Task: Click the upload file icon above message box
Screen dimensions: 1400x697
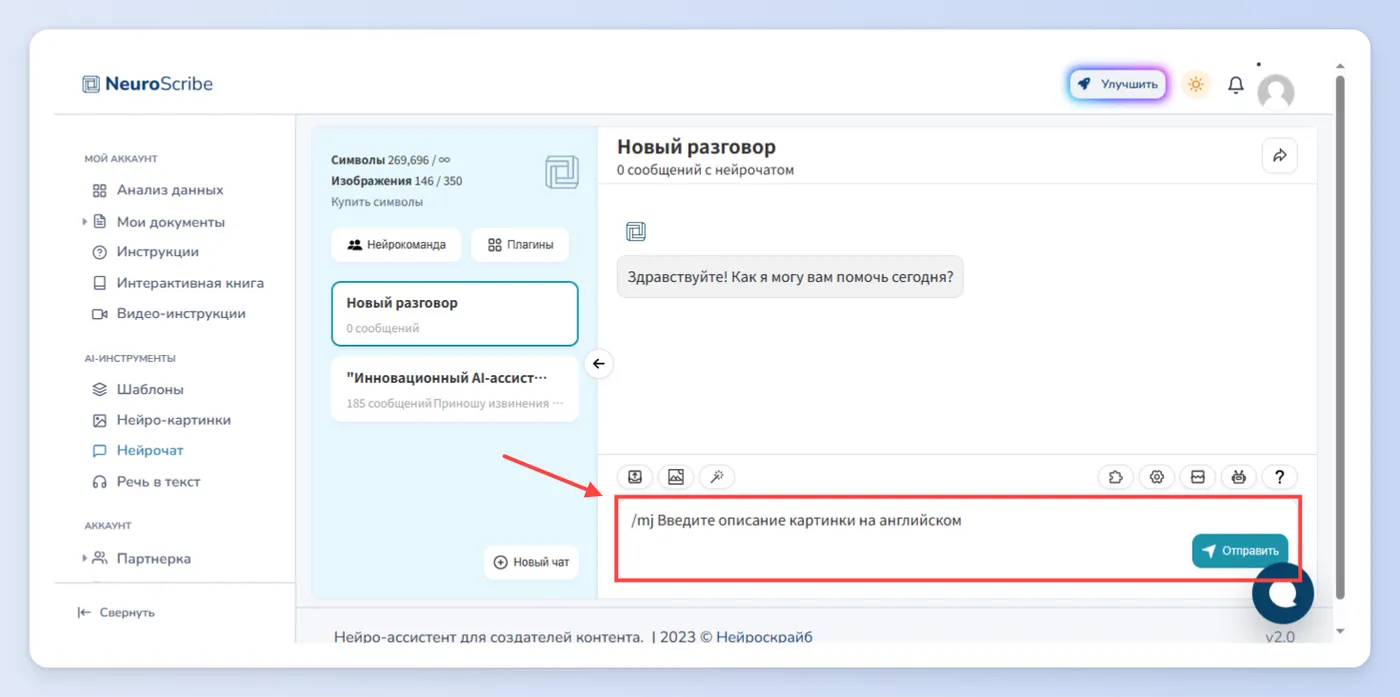Action: tap(635, 477)
